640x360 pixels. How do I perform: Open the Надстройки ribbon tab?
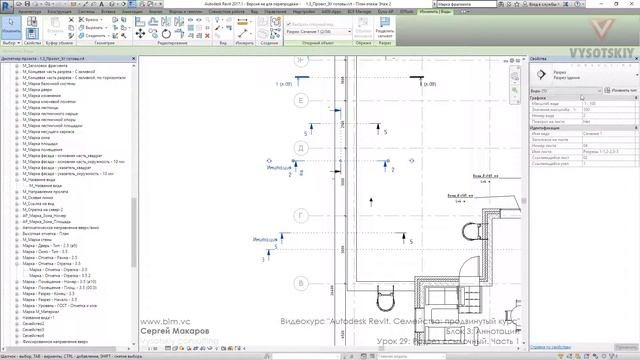(x=304, y=11)
